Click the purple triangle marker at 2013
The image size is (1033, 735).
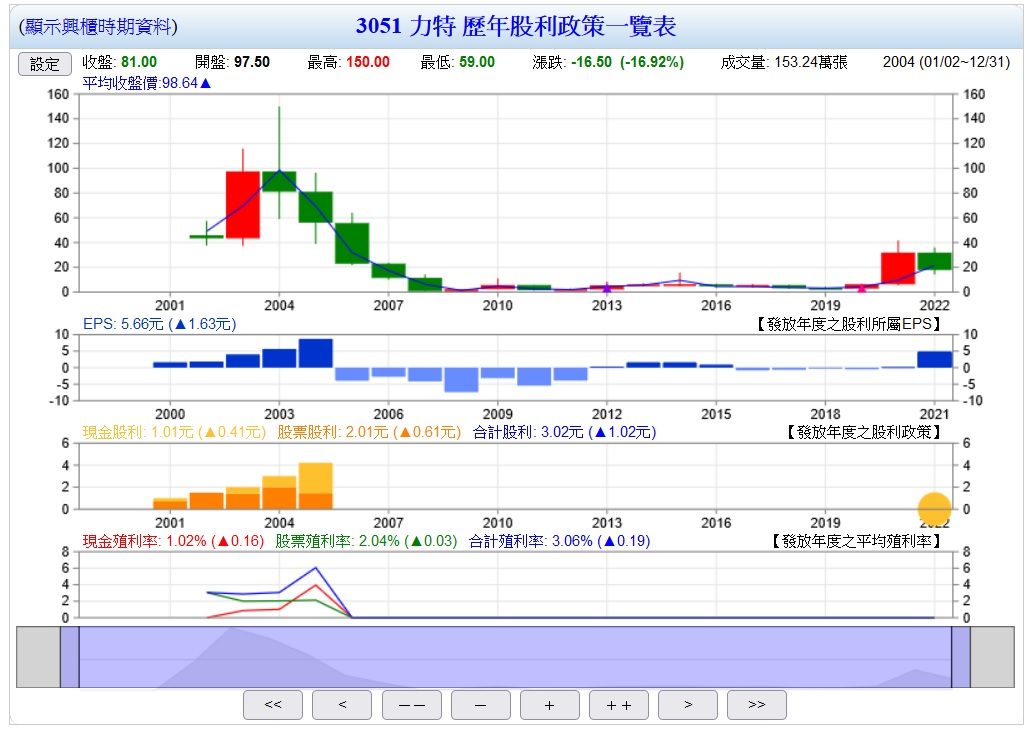(x=606, y=288)
